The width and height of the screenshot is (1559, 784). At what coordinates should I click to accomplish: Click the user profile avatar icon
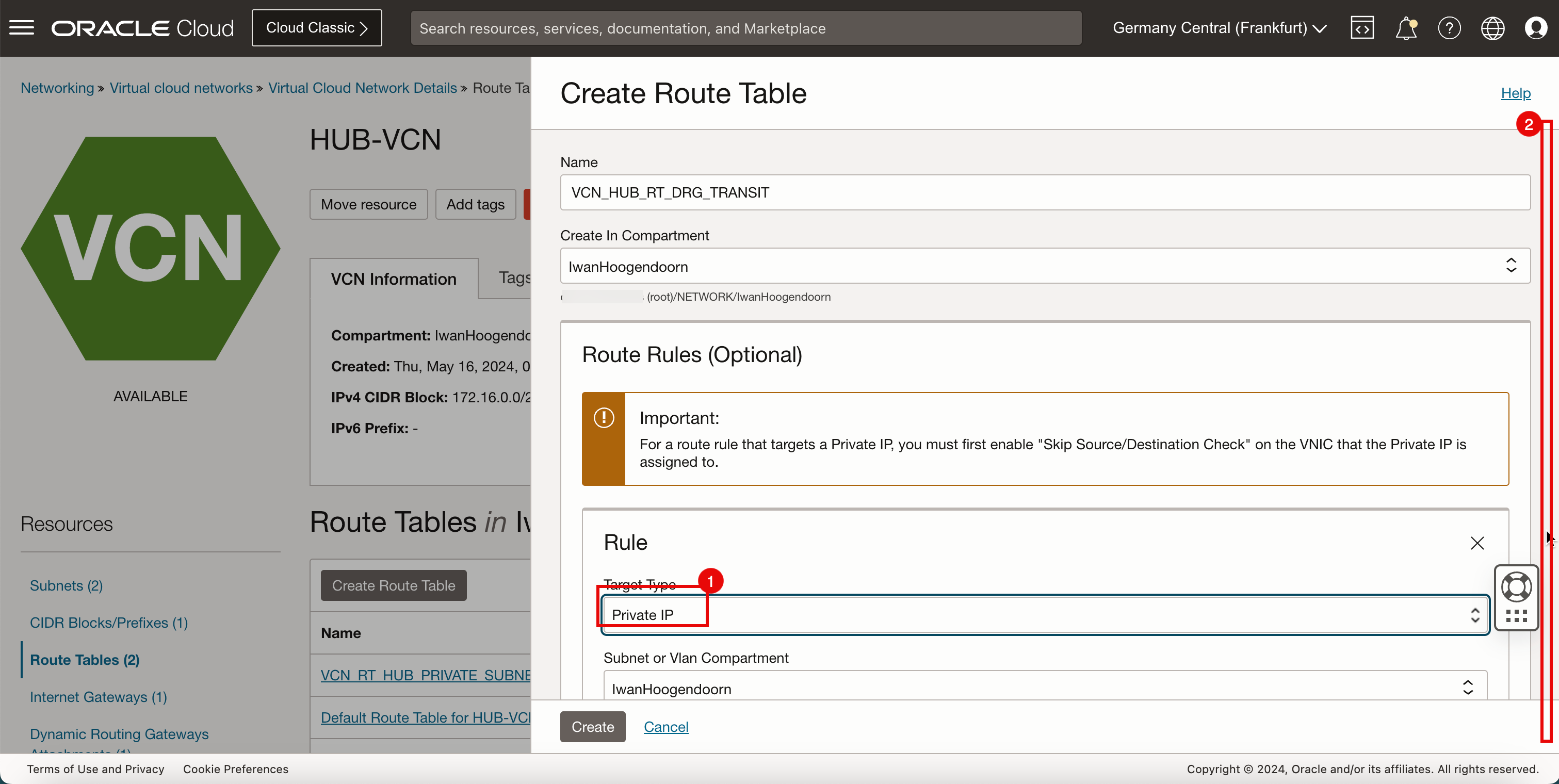click(x=1537, y=28)
